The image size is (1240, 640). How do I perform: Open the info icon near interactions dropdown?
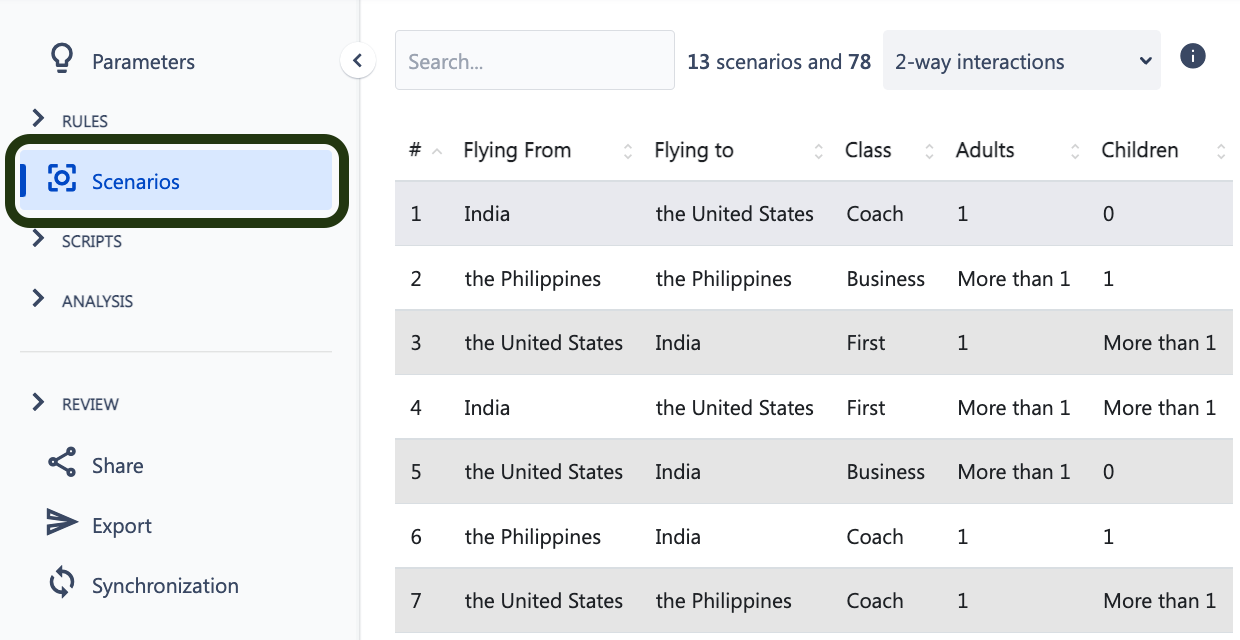click(x=1192, y=57)
